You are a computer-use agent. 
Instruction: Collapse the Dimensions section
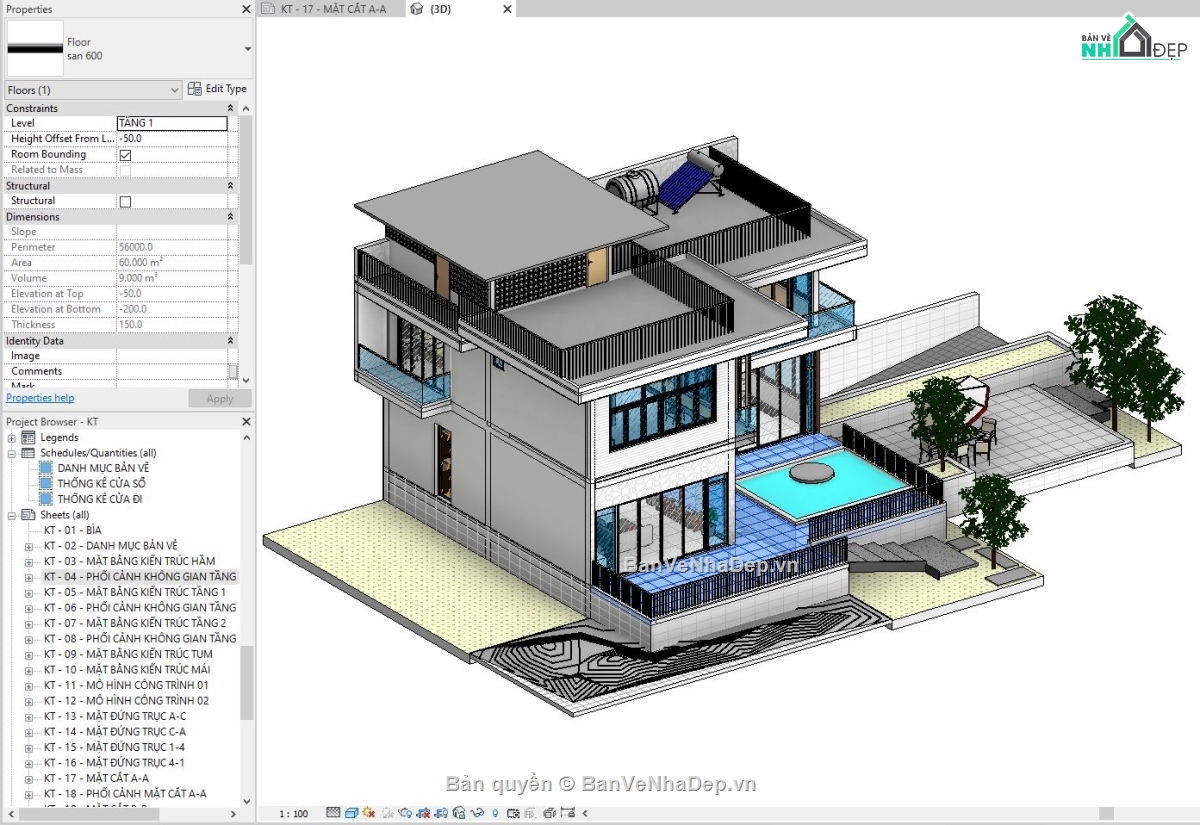tap(231, 217)
